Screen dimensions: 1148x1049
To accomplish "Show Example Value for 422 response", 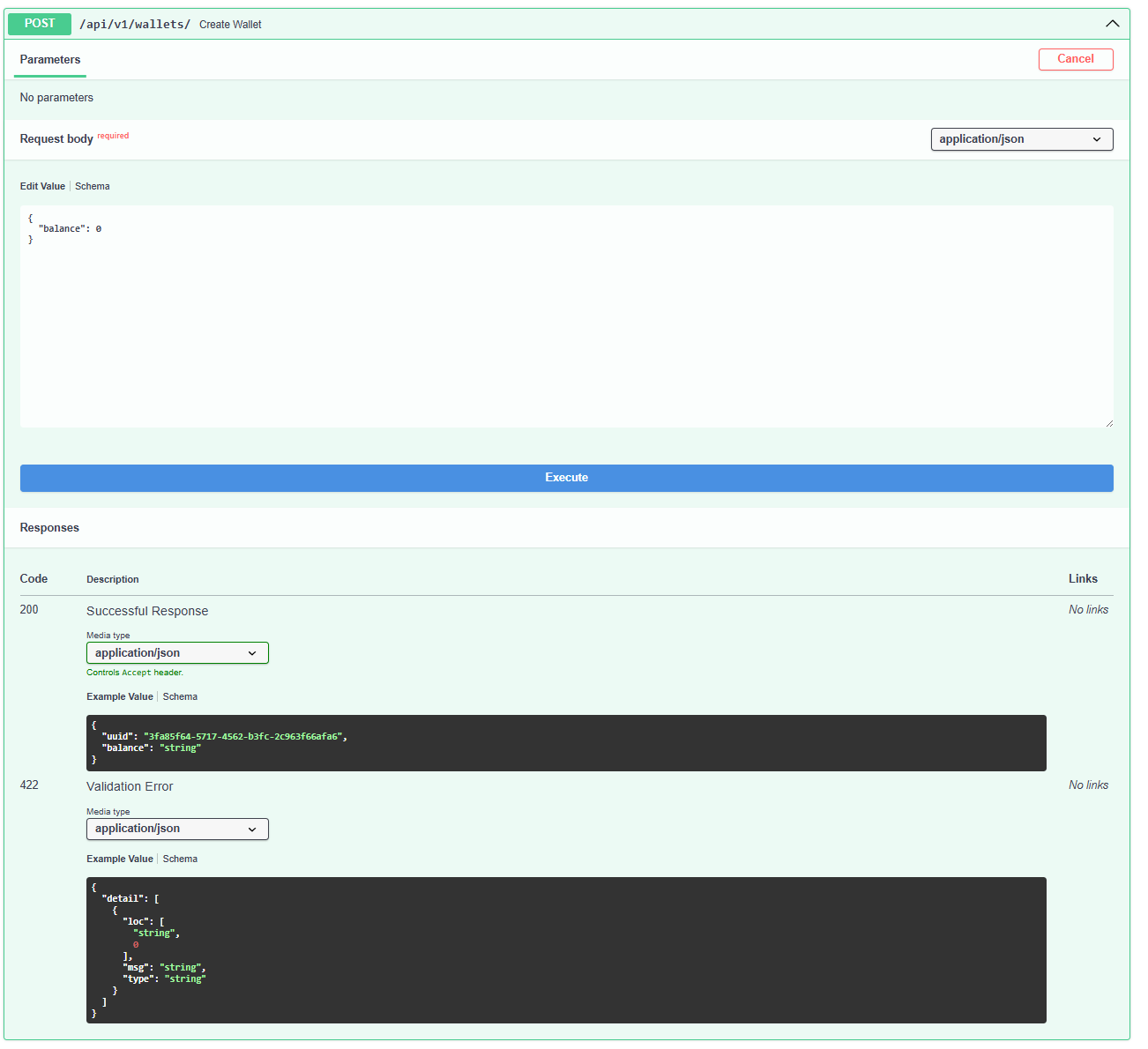I will point(120,859).
